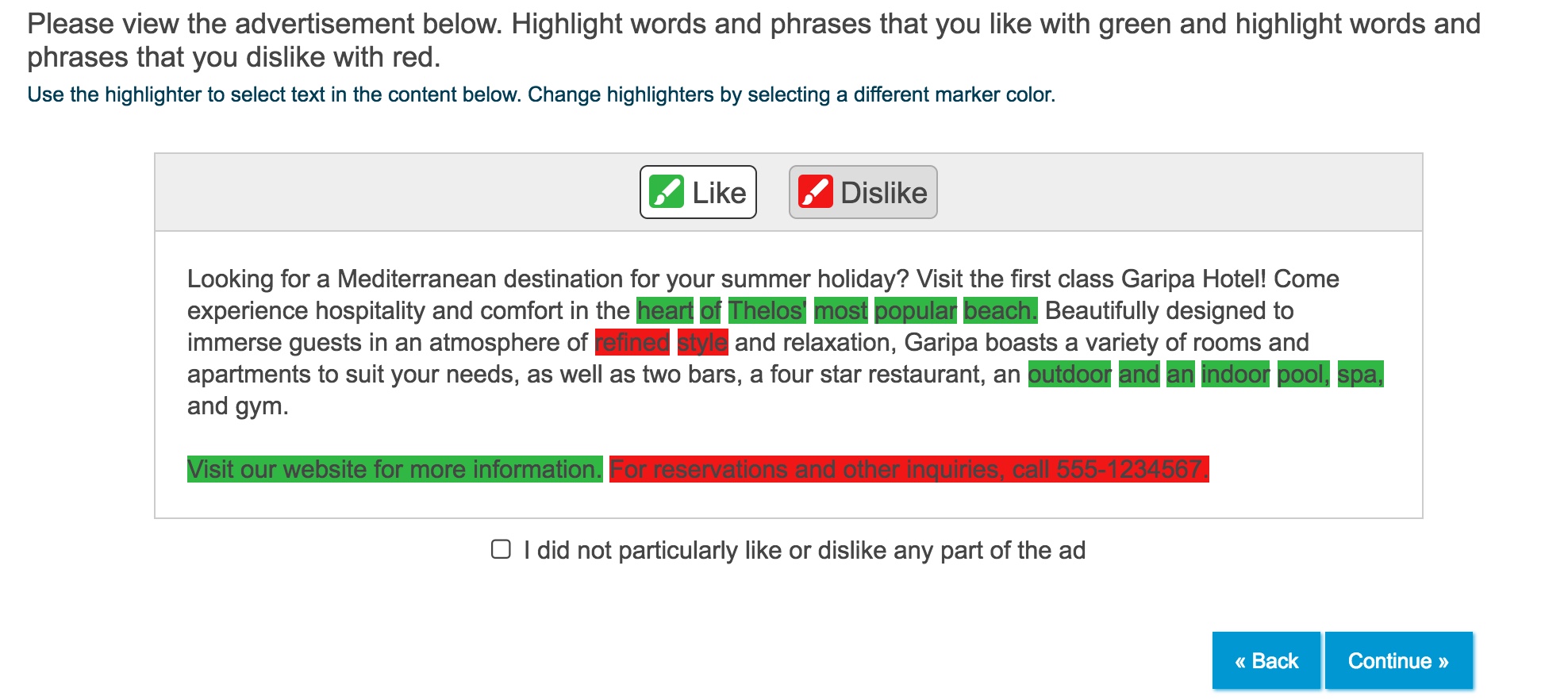The image size is (1568, 700).
Task: Check 'I did not particularly like or dislike' box
Action: tap(501, 549)
